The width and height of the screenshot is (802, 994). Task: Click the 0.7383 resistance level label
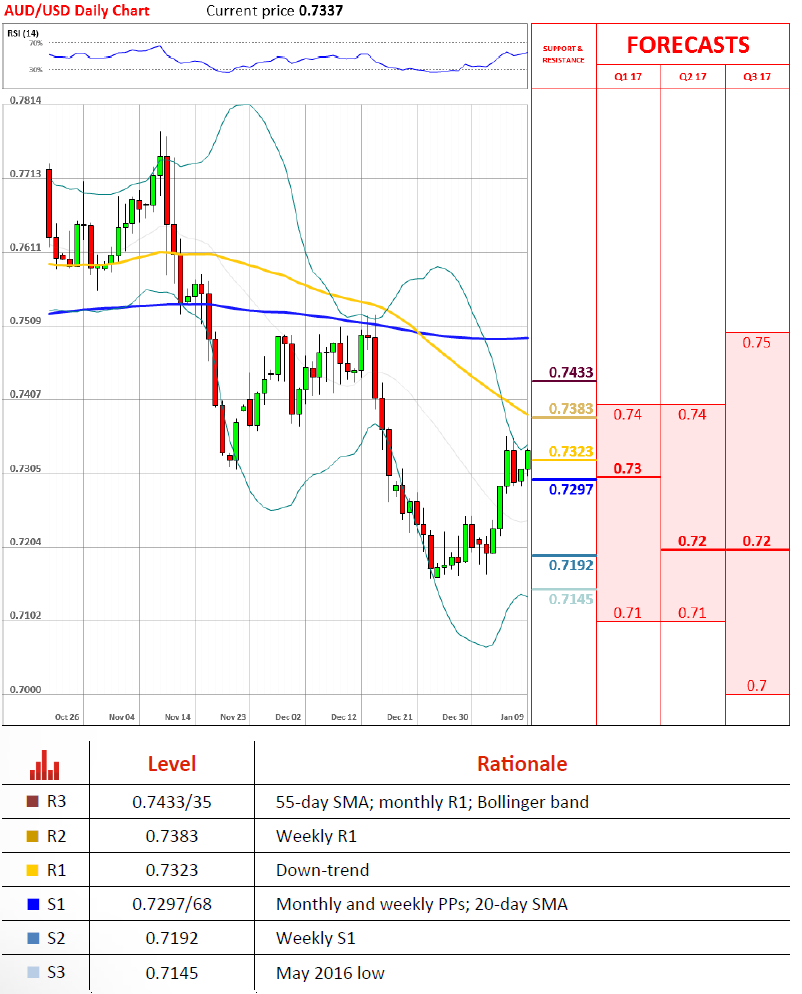(571, 408)
